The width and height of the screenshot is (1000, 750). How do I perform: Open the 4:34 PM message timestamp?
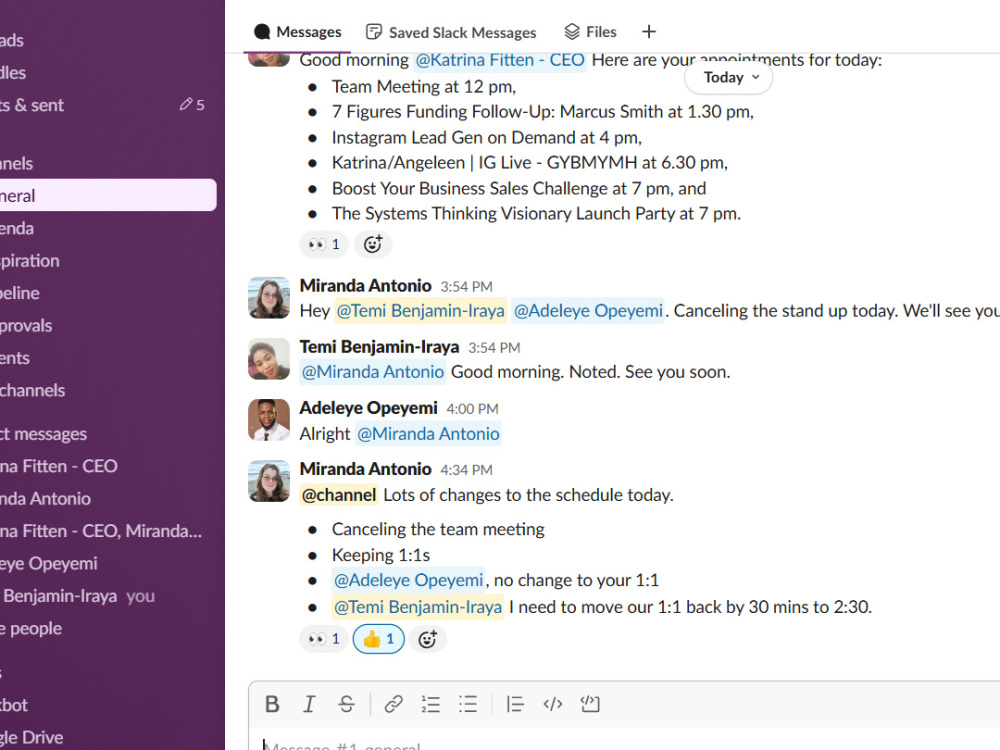tap(466, 470)
